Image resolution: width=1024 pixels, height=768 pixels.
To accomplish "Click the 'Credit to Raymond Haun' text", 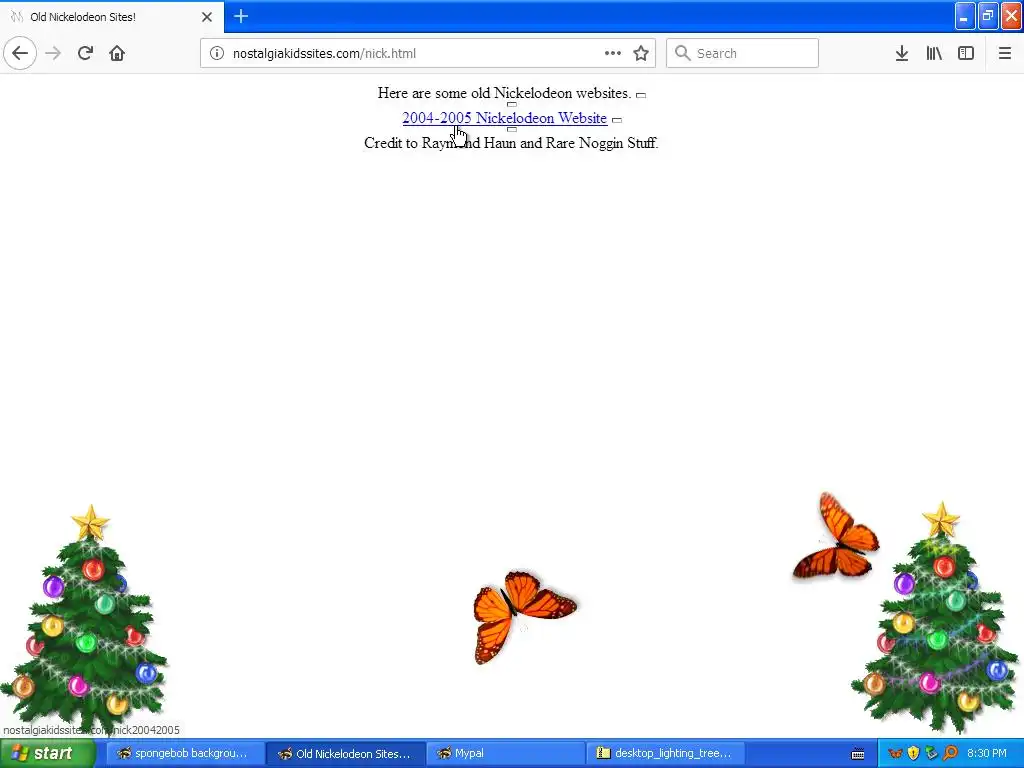I will [511, 143].
